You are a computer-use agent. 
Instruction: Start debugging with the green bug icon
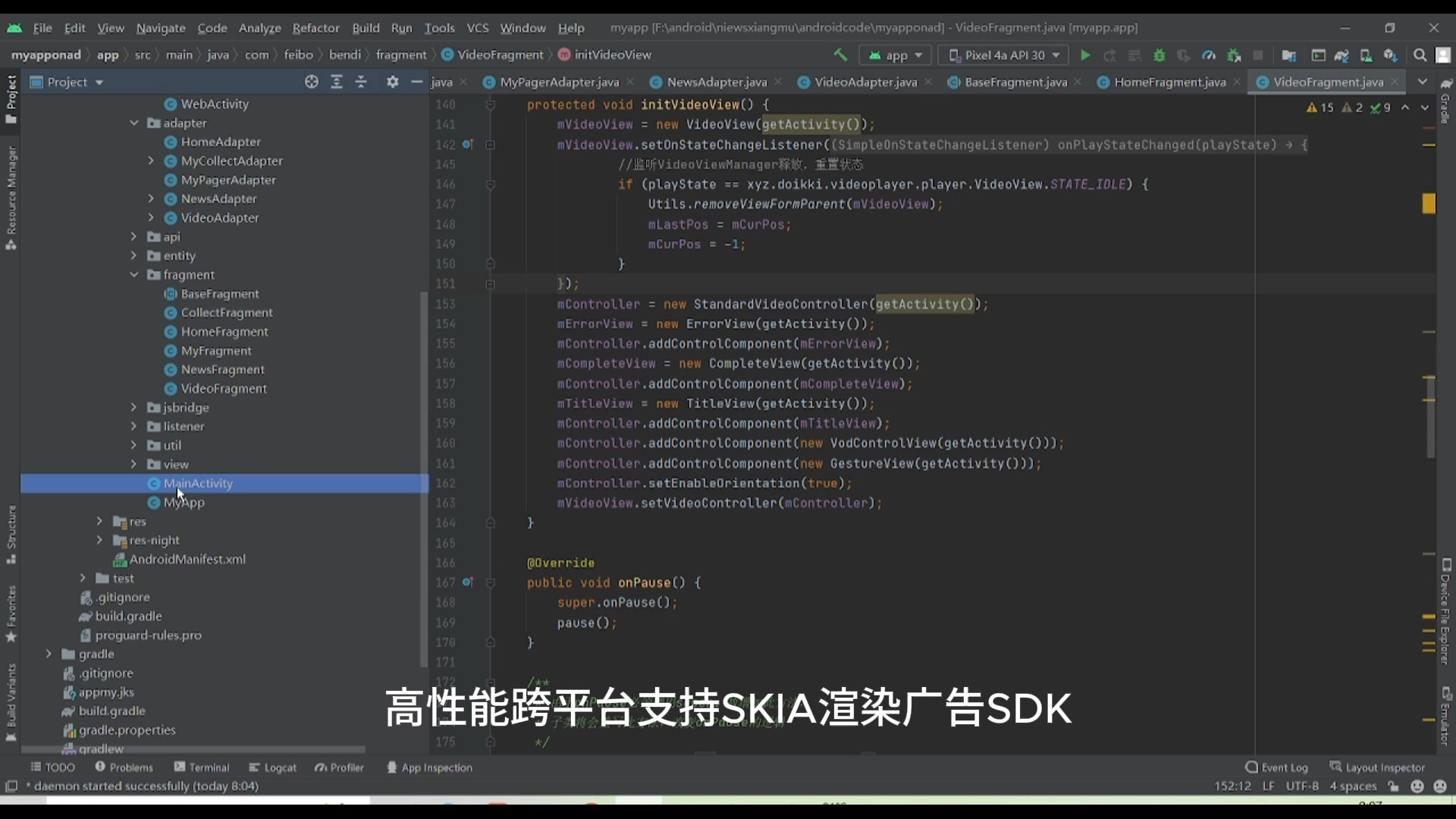click(x=1159, y=55)
